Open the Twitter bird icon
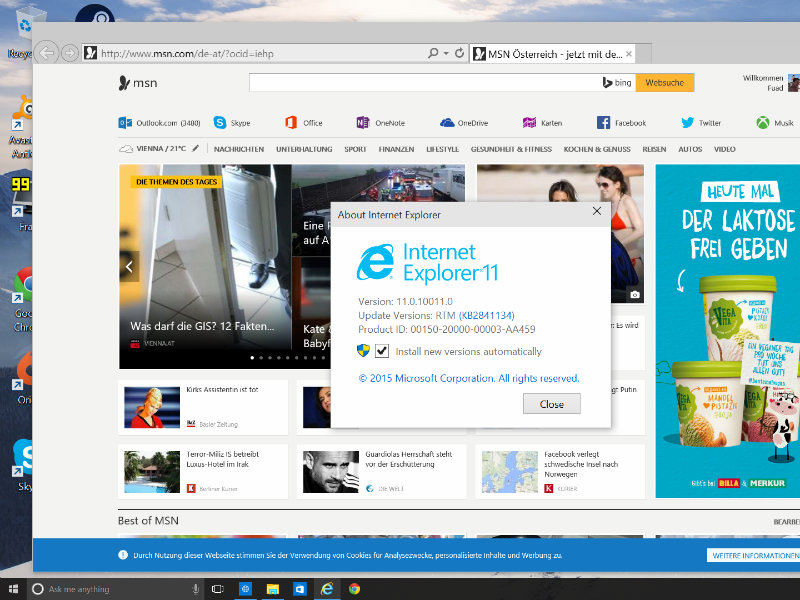Image resolution: width=800 pixels, height=600 pixels. (x=687, y=123)
